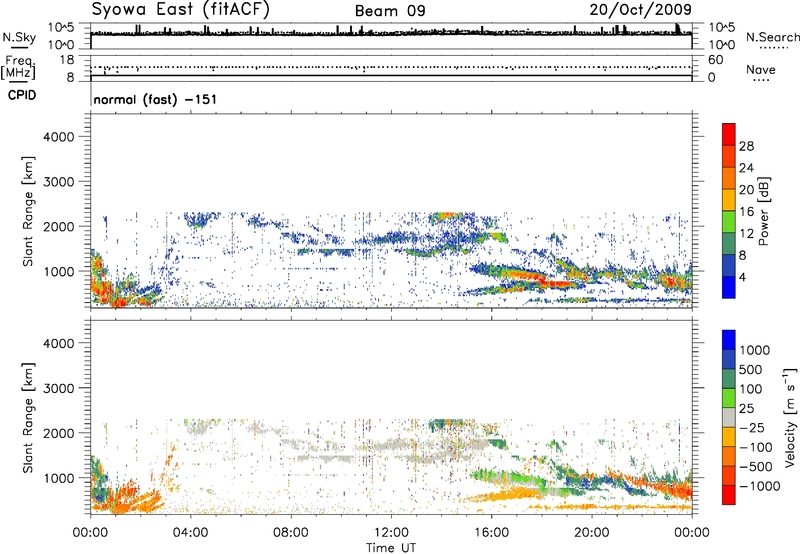This screenshot has width=800, height=554.
Task: Click the "Freq. [MHz]" axis label
Action: click(19, 68)
